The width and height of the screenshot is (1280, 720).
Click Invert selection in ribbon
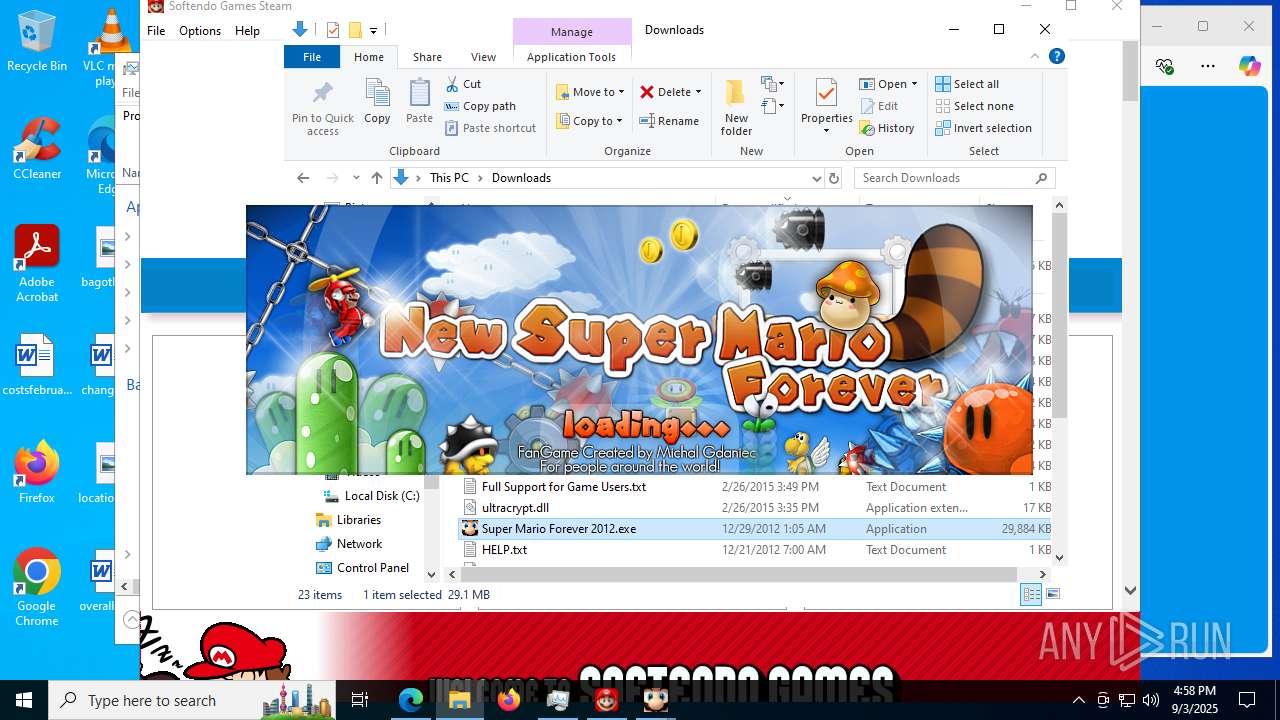point(983,128)
